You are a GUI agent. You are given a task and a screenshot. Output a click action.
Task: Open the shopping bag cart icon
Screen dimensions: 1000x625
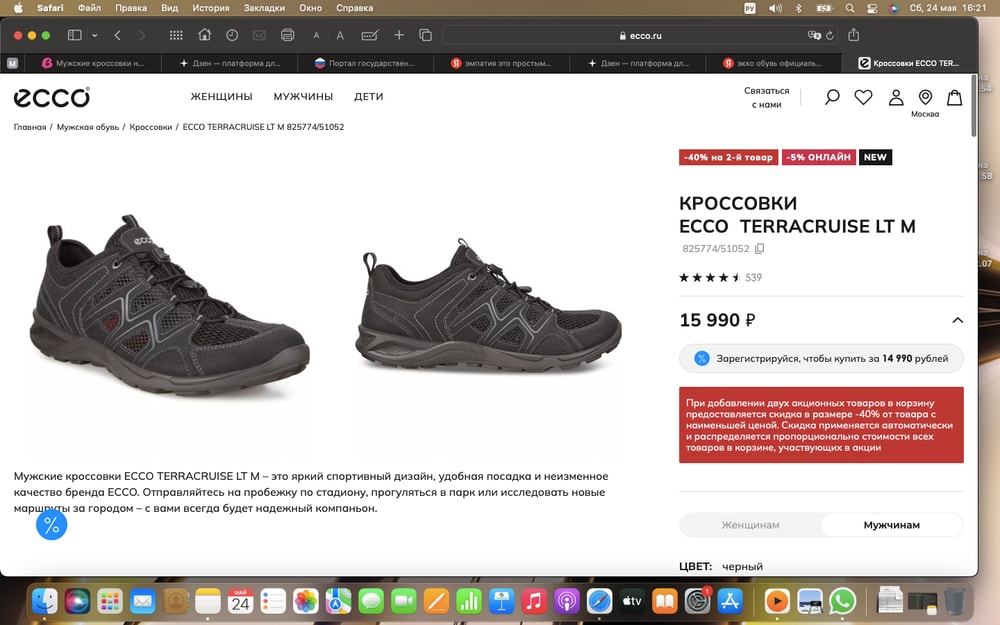click(955, 97)
